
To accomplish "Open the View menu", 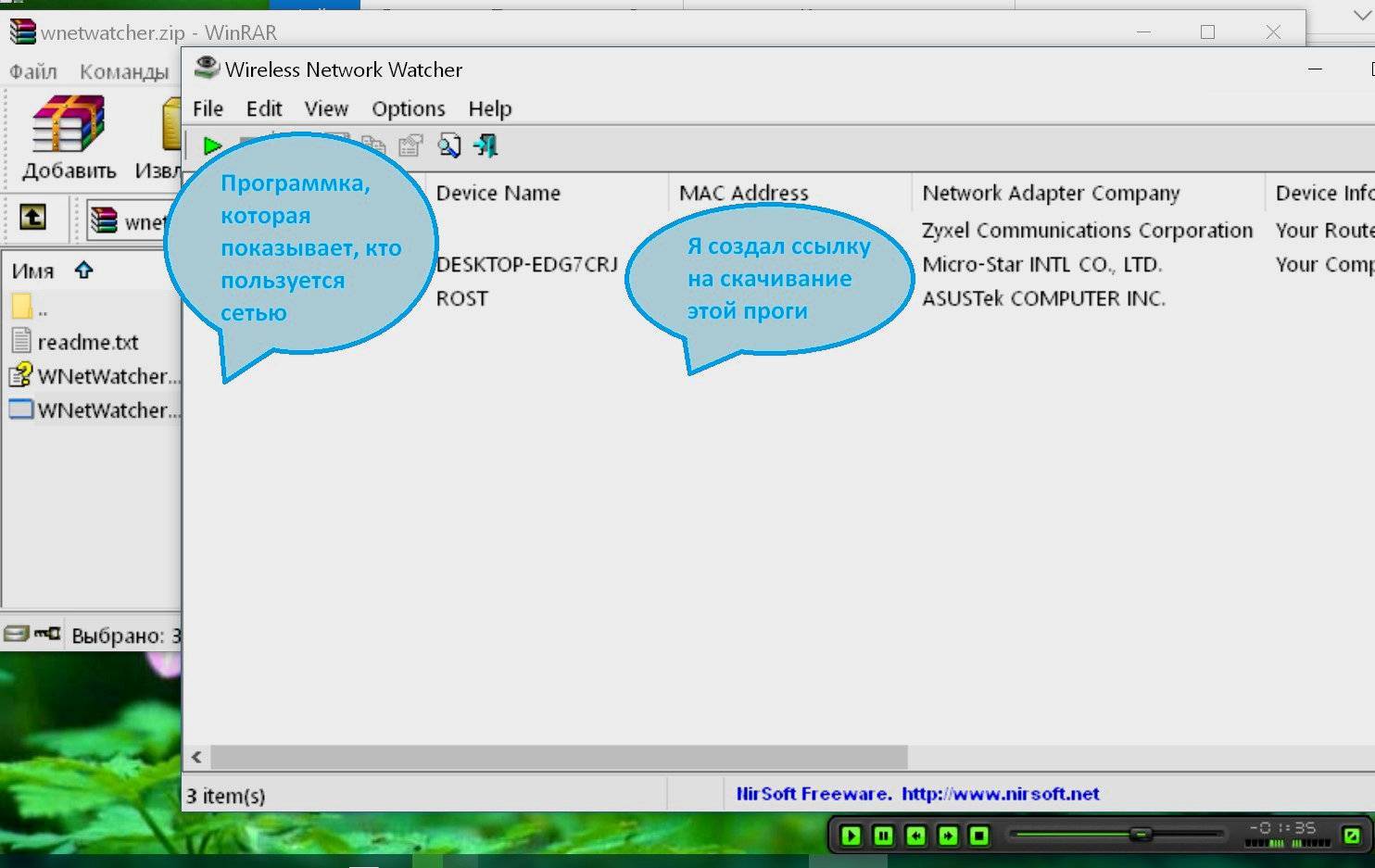I will [x=326, y=108].
